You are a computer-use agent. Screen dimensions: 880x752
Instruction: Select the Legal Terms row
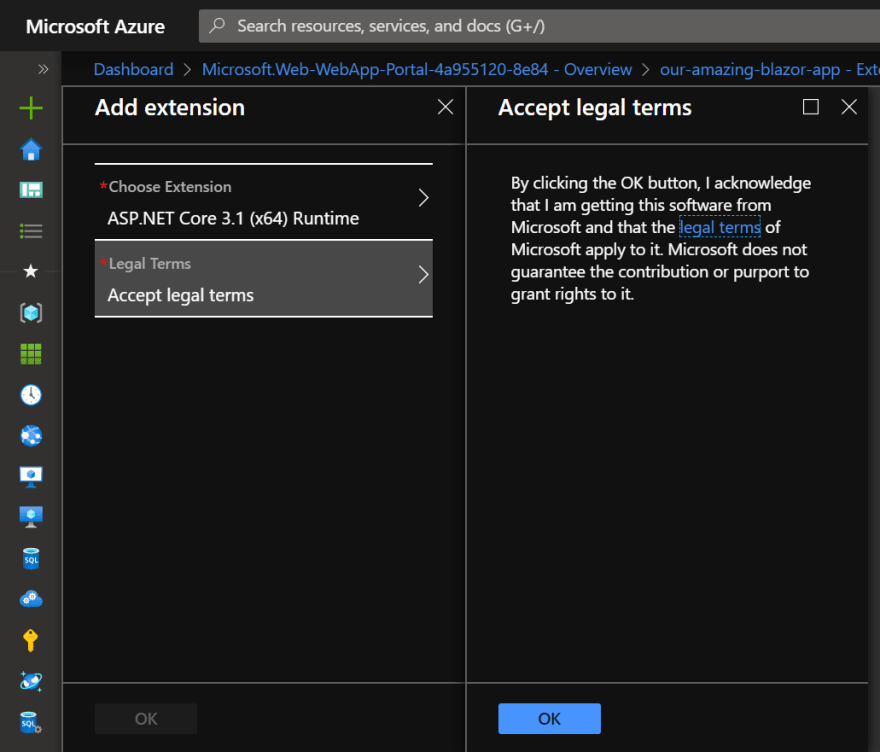[264, 279]
